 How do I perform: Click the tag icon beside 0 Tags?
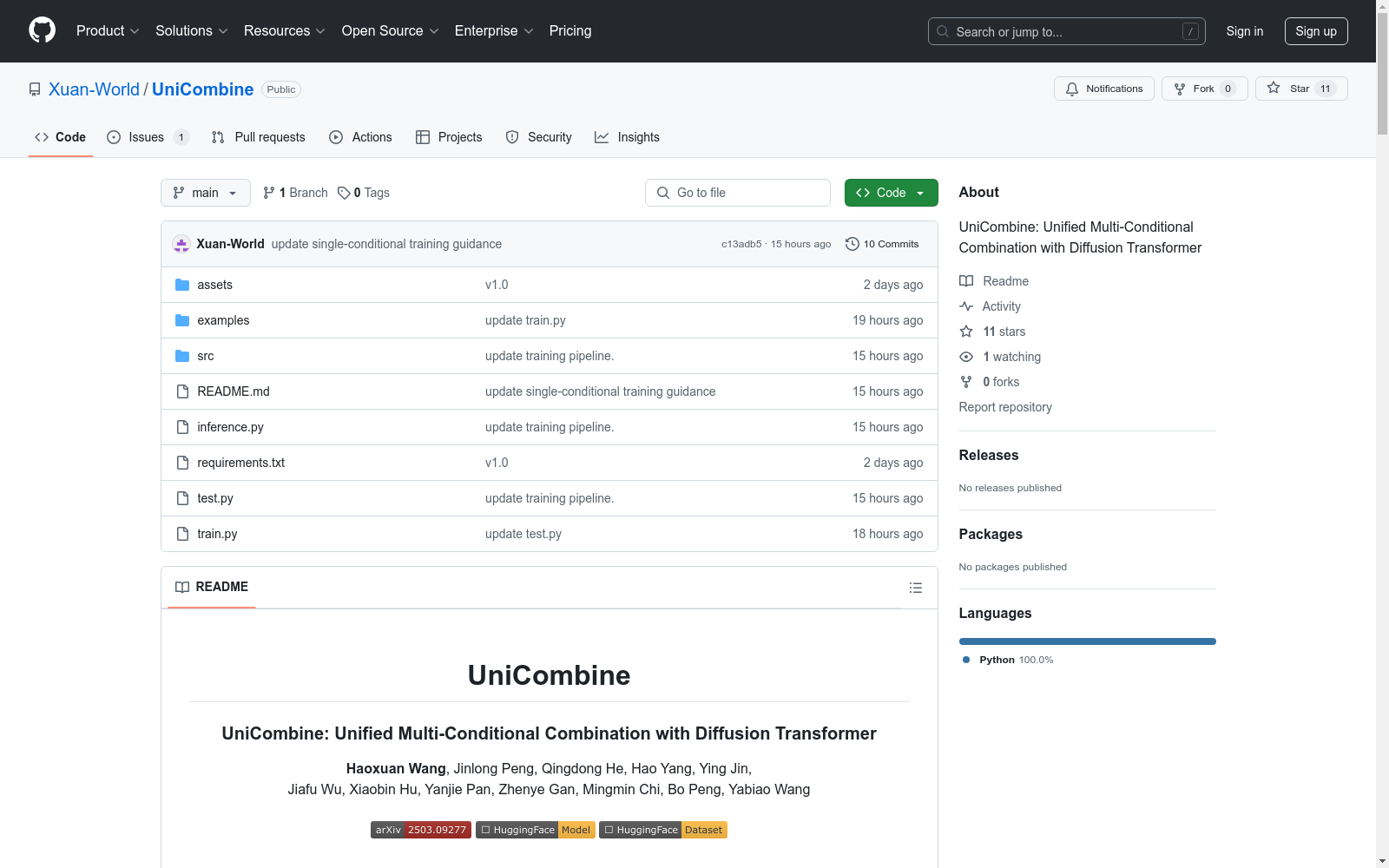(344, 193)
